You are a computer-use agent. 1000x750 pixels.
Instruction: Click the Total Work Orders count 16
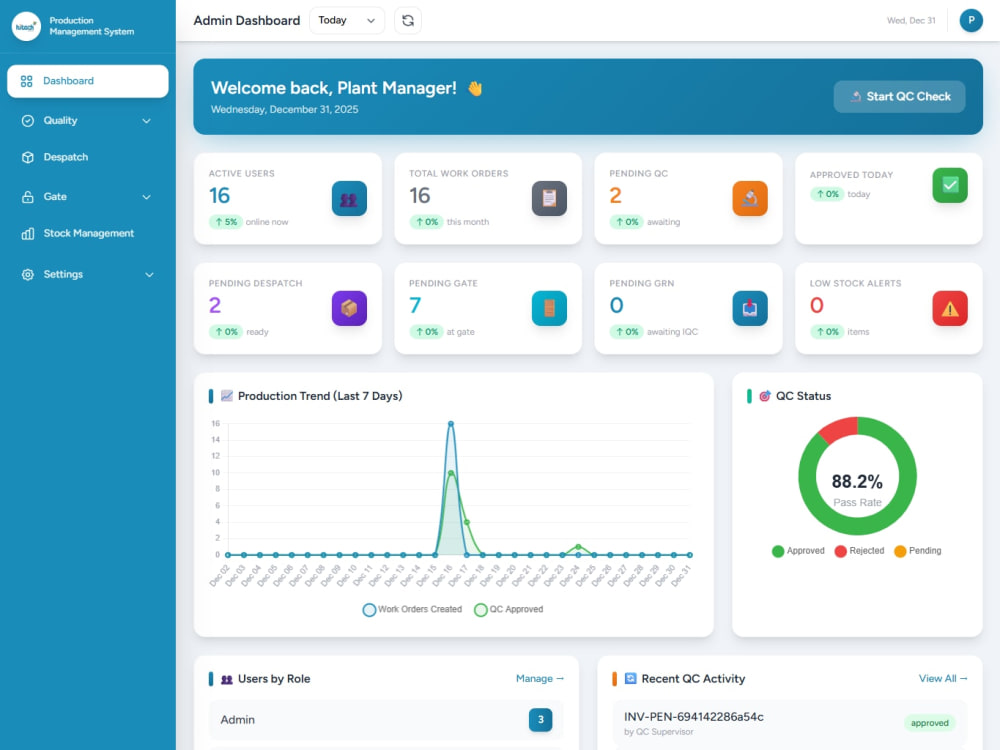pyautogui.click(x=419, y=196)
